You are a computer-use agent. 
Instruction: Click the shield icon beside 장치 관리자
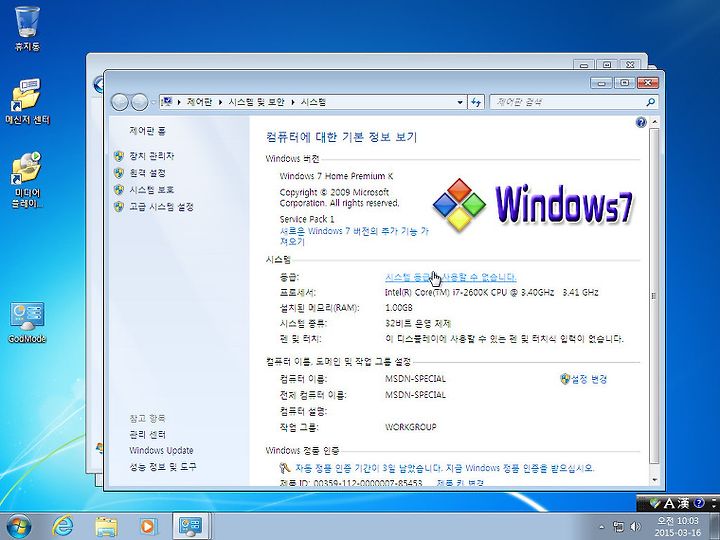(x=119, y=156)
